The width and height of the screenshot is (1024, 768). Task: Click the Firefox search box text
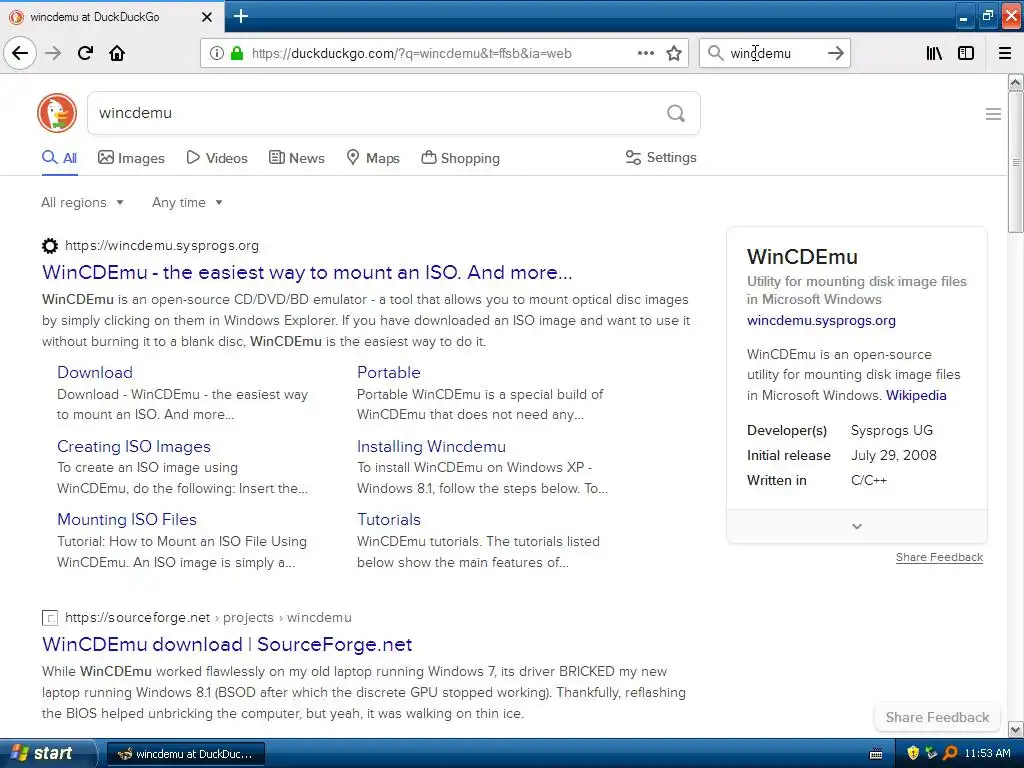[x=760, y=54]
